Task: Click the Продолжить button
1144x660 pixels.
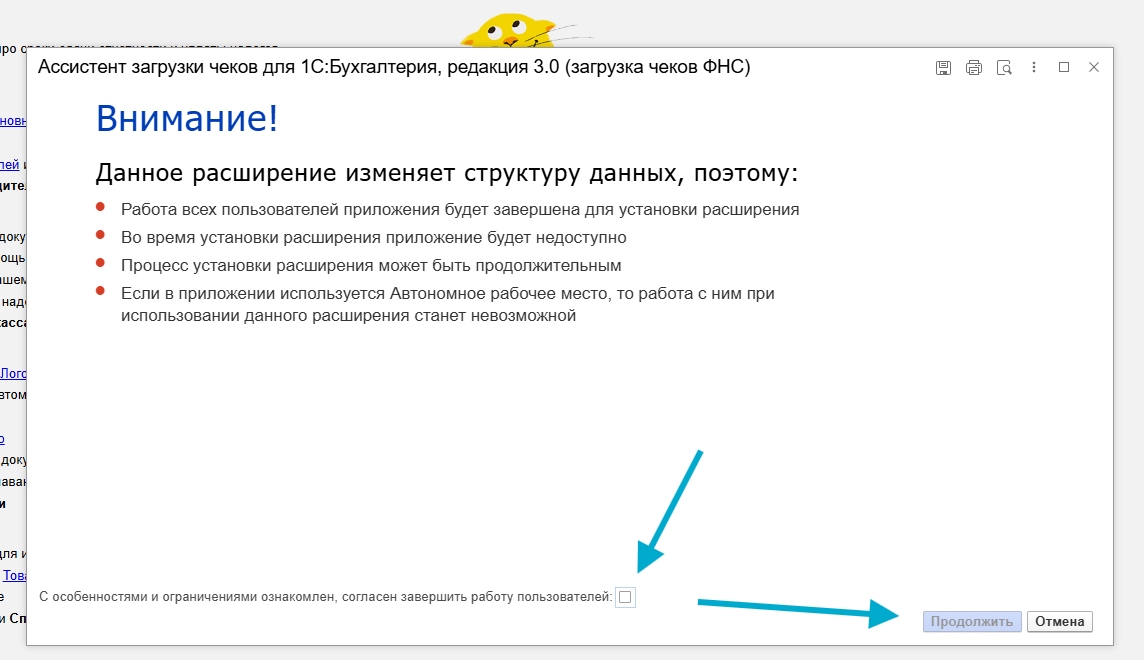Action: pyautogui.click(x=972, y=621)
